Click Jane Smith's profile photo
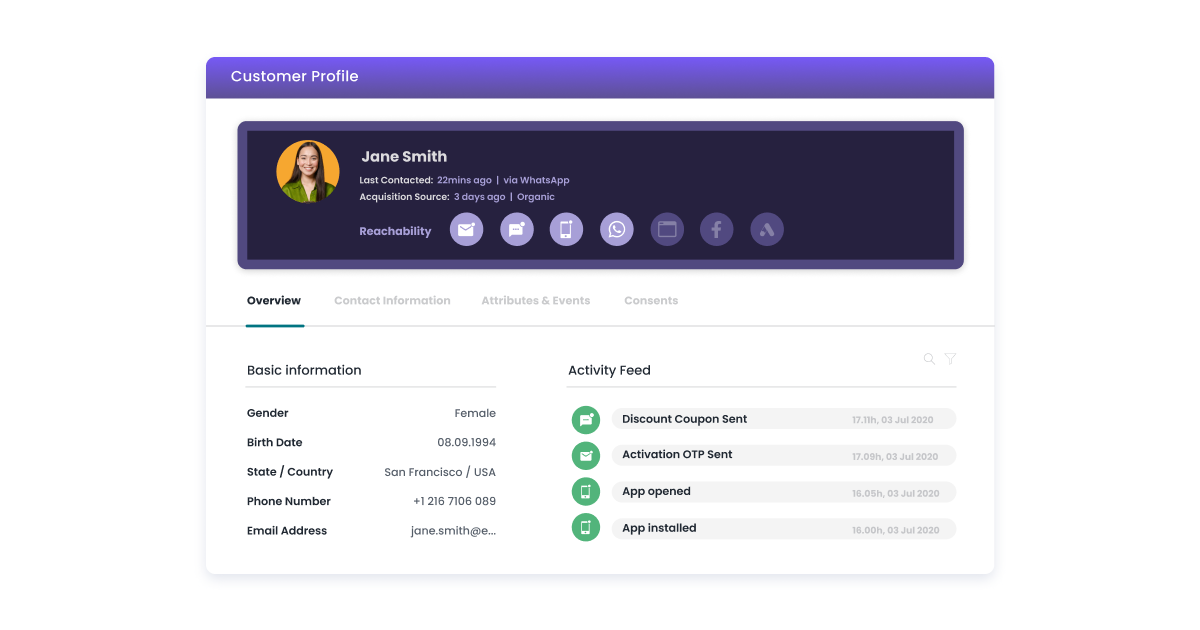Viewport: 1200px width, 630px height. 307,170
